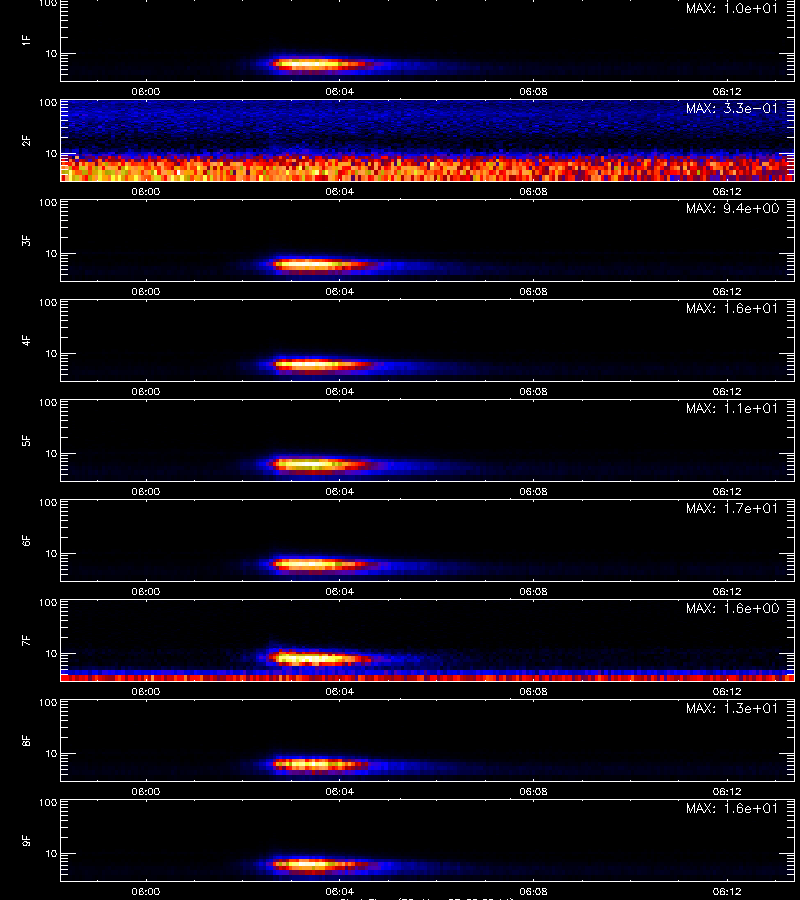Click the 06:08 time label under panel 2F
This screenshot has width=800, height=900.
(x=533, y=192)
